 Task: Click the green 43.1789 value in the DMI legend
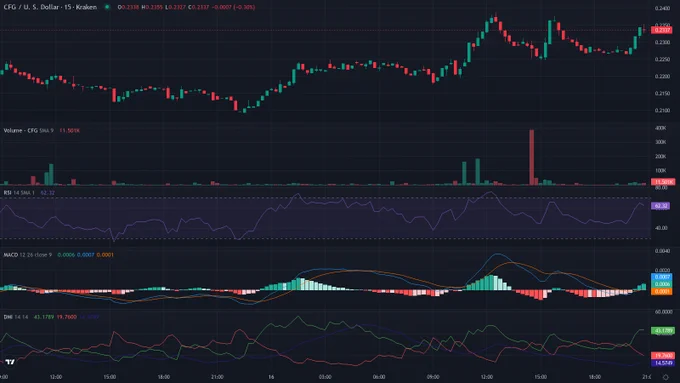(x=44, y=317)
